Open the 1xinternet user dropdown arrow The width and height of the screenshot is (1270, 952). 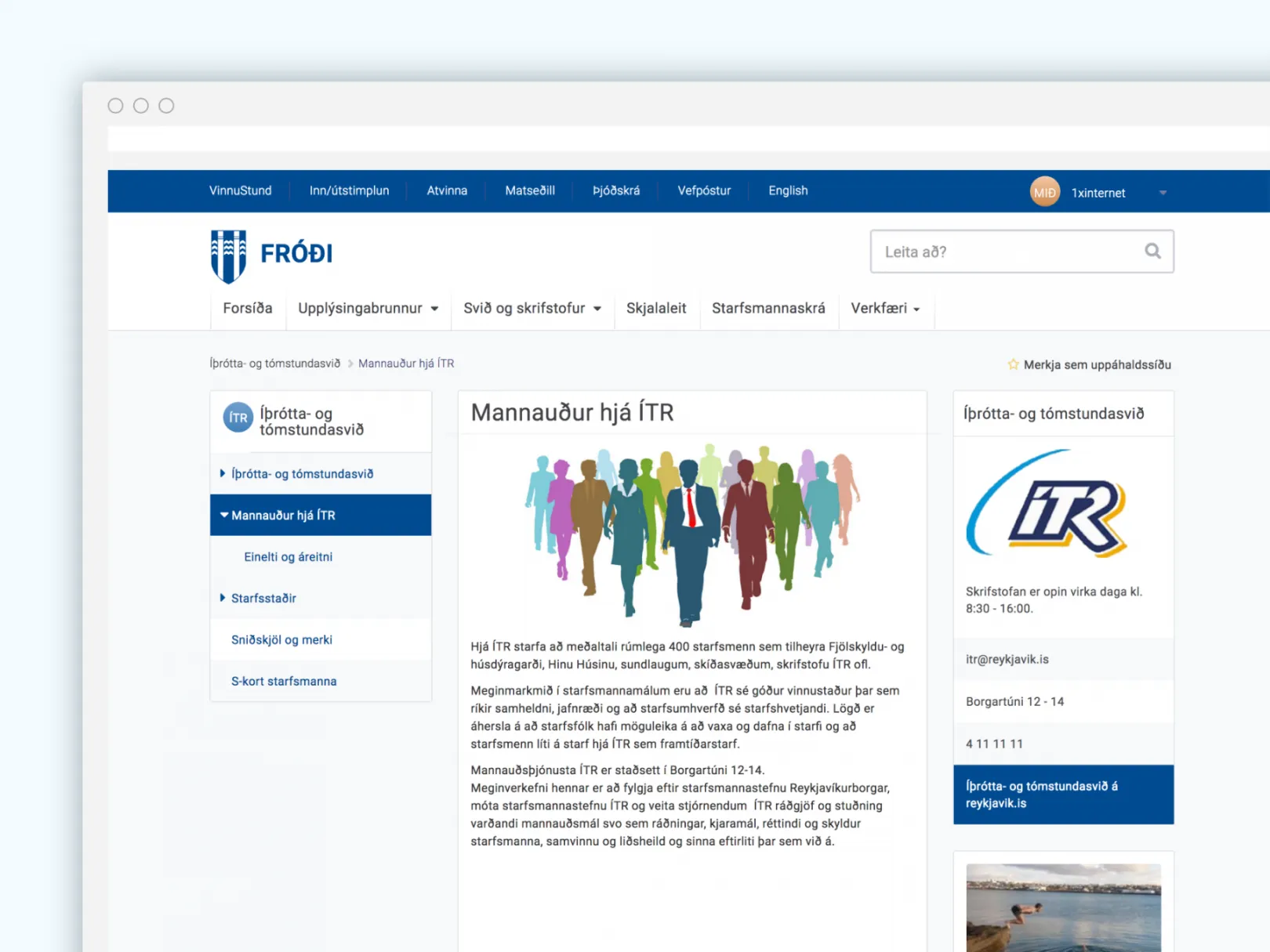[1163, 193]
